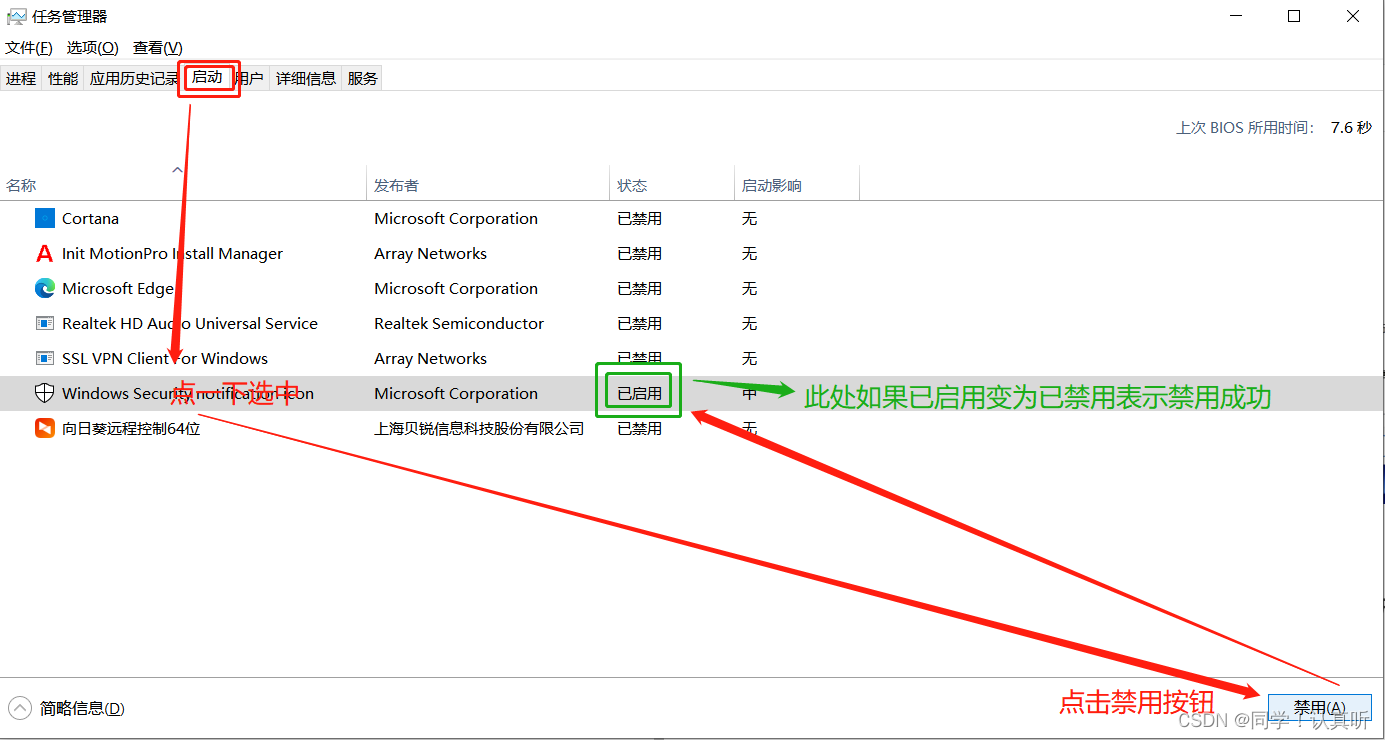Select the Init MotionPro Install Manager name
Viewport: 1385px width, 740px height.
coord(172,253)
